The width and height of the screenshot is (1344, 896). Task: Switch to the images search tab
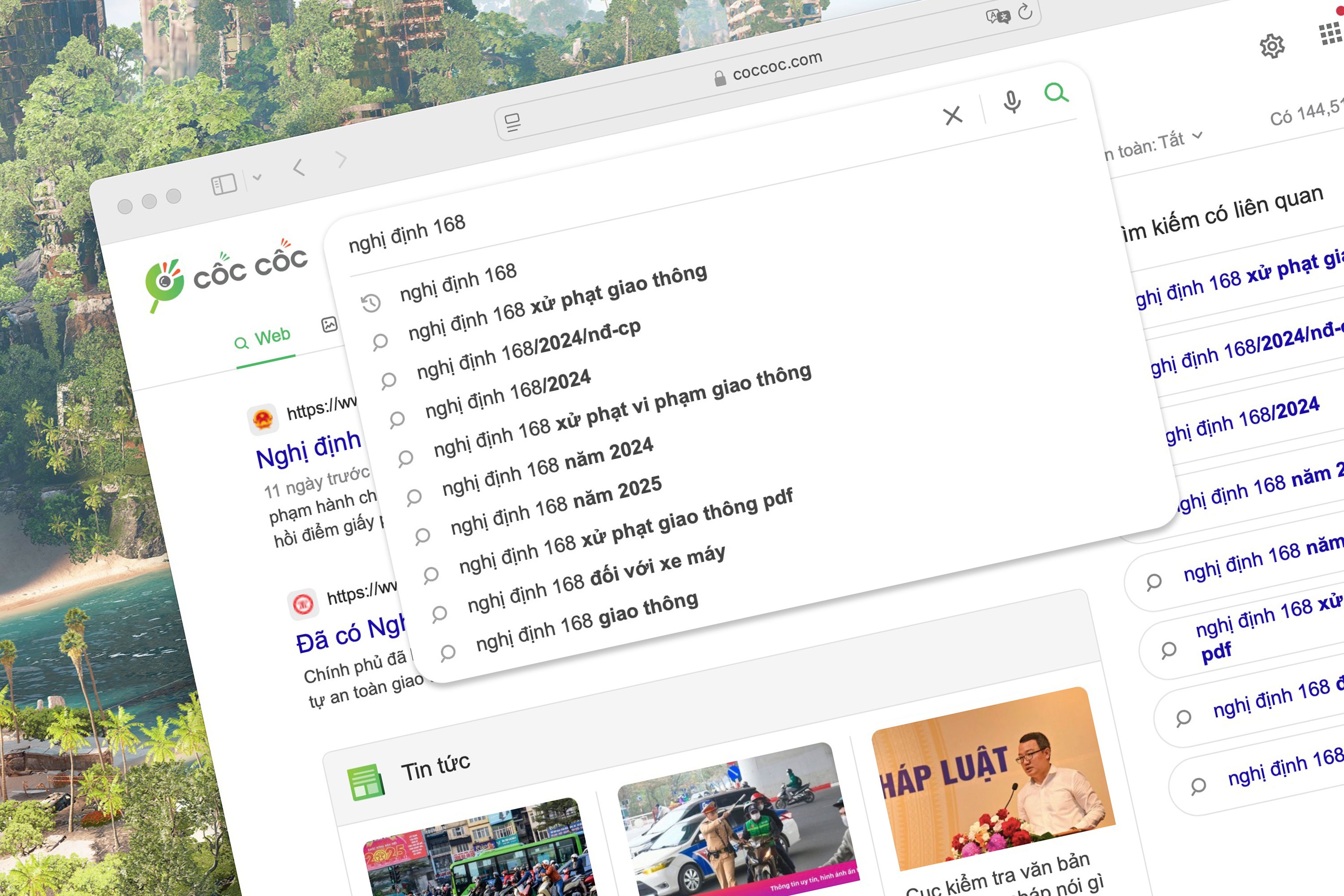[329, 324]
